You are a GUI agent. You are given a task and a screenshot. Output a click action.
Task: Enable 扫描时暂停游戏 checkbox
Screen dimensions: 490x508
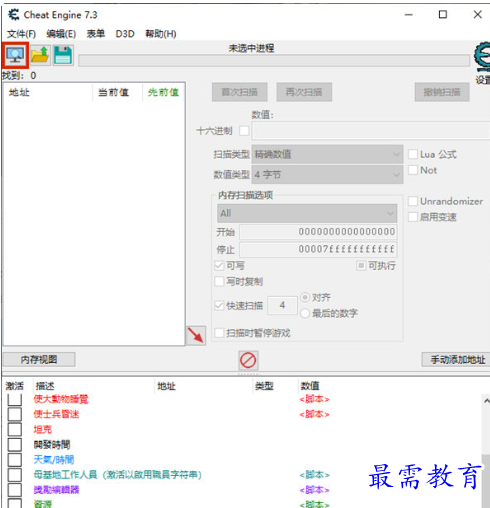coord(219,333)
